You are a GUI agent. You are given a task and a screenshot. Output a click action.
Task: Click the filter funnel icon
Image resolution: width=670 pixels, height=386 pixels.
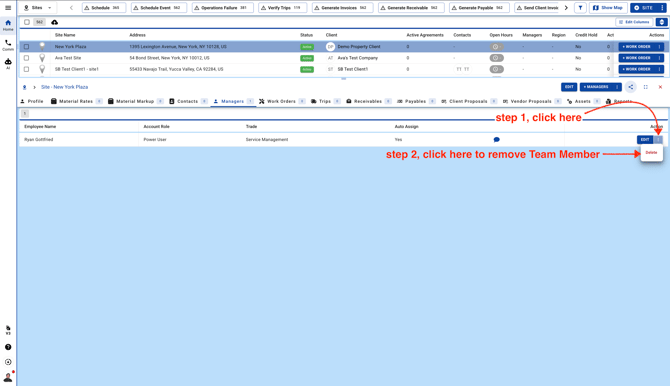pos(580,8)
